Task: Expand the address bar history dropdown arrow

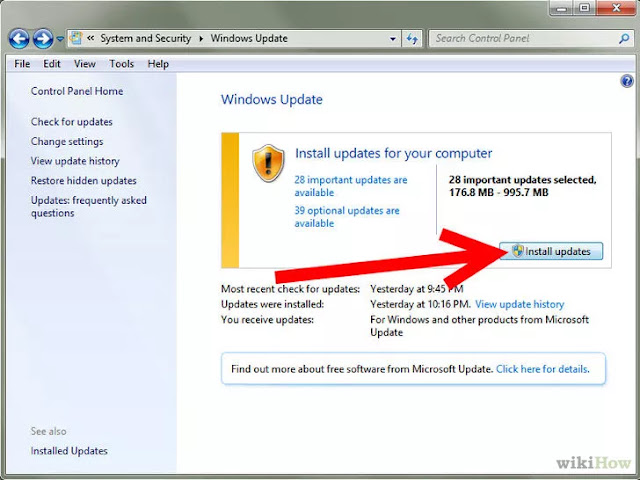Action: pos(393,39)
